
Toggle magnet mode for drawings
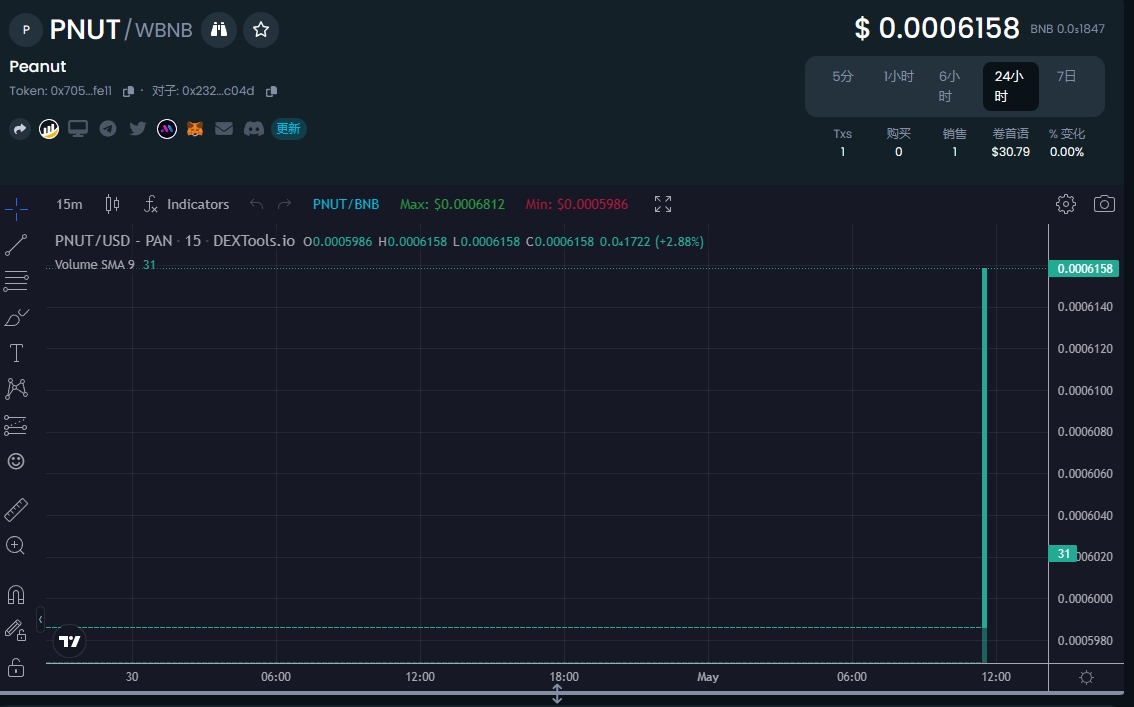[x=16, y=595]
